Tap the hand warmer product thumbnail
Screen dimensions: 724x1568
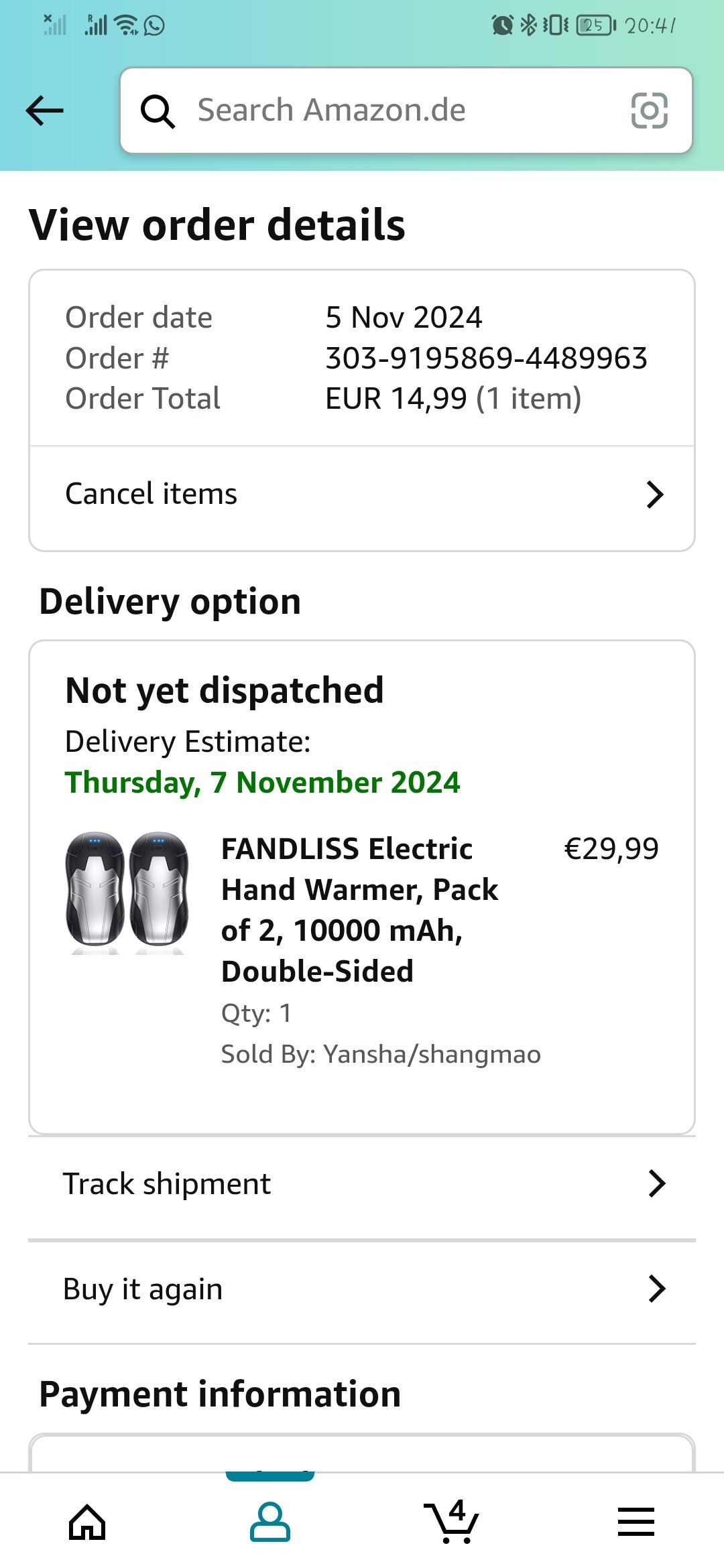point(127,893)
